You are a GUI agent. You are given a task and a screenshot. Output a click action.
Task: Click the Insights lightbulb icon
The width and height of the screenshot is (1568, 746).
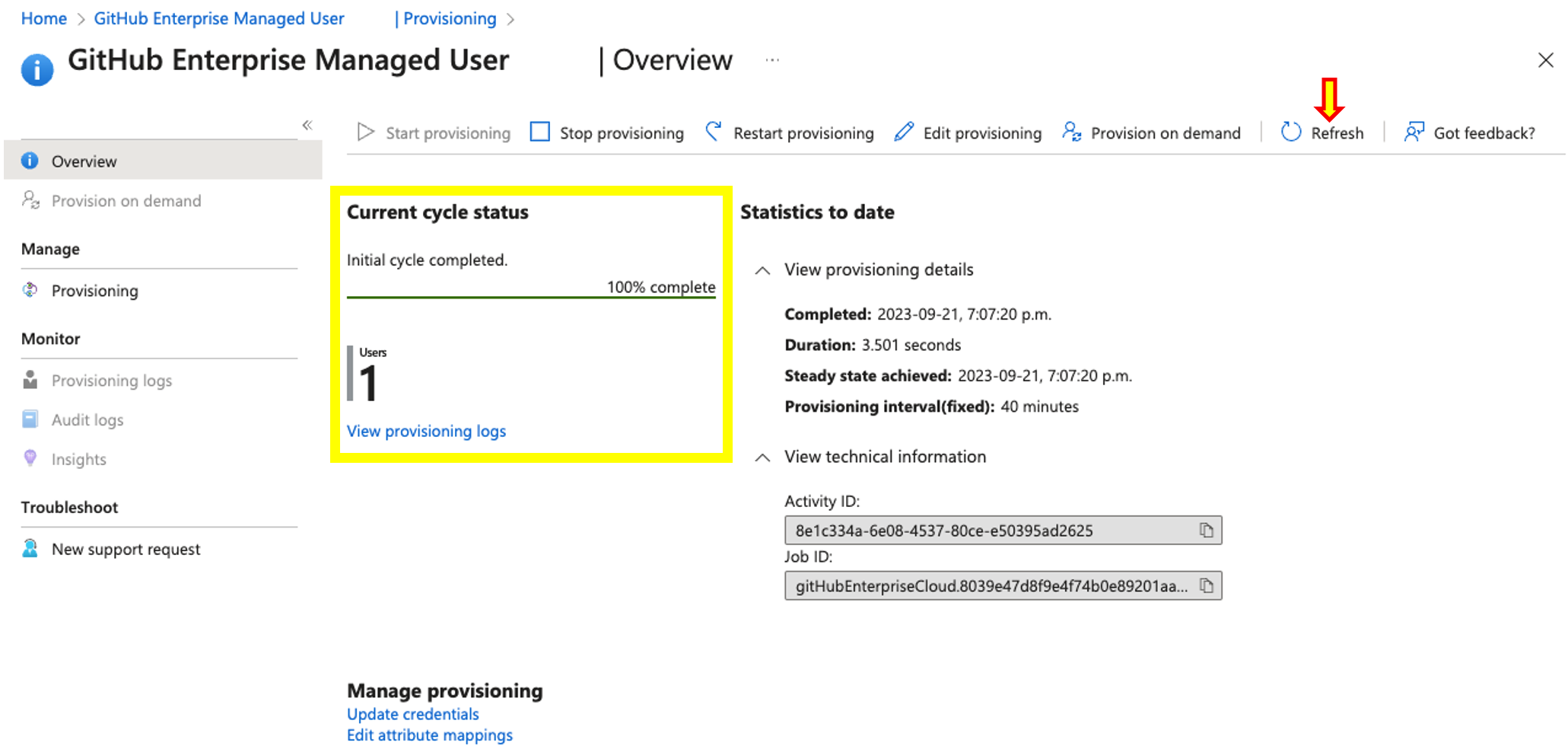pyautogui.click(x=30, y=458)
